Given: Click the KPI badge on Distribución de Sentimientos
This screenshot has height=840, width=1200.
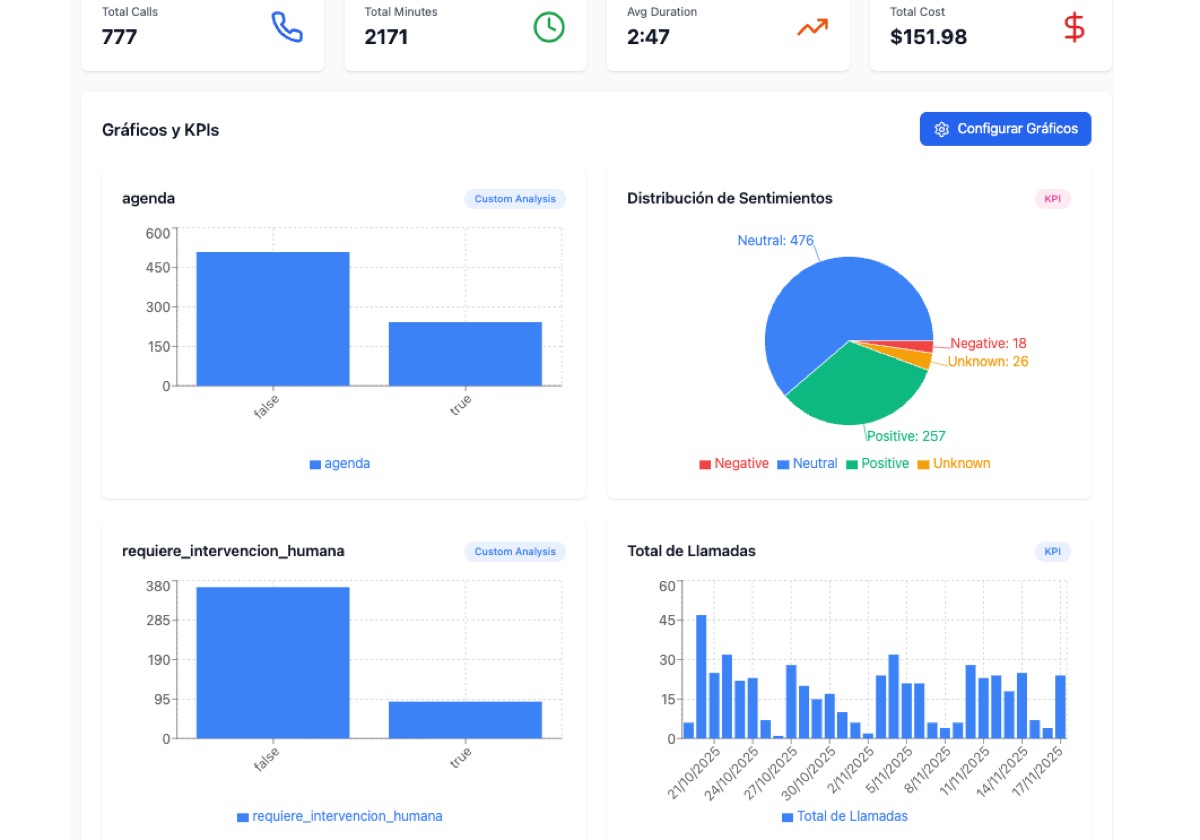Looking at the screenshot, I should (1052, 199).
